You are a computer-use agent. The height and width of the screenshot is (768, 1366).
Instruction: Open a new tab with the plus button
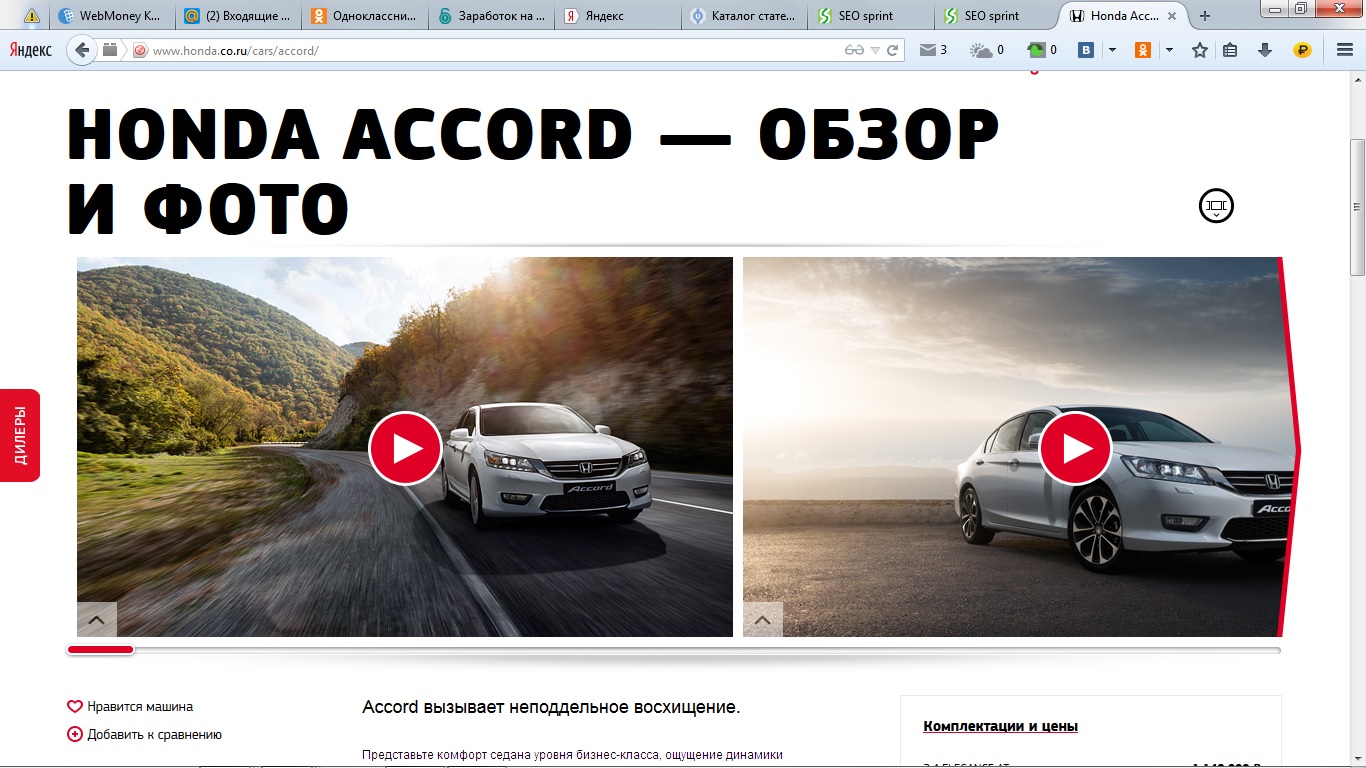click(x=1205, y=16)
